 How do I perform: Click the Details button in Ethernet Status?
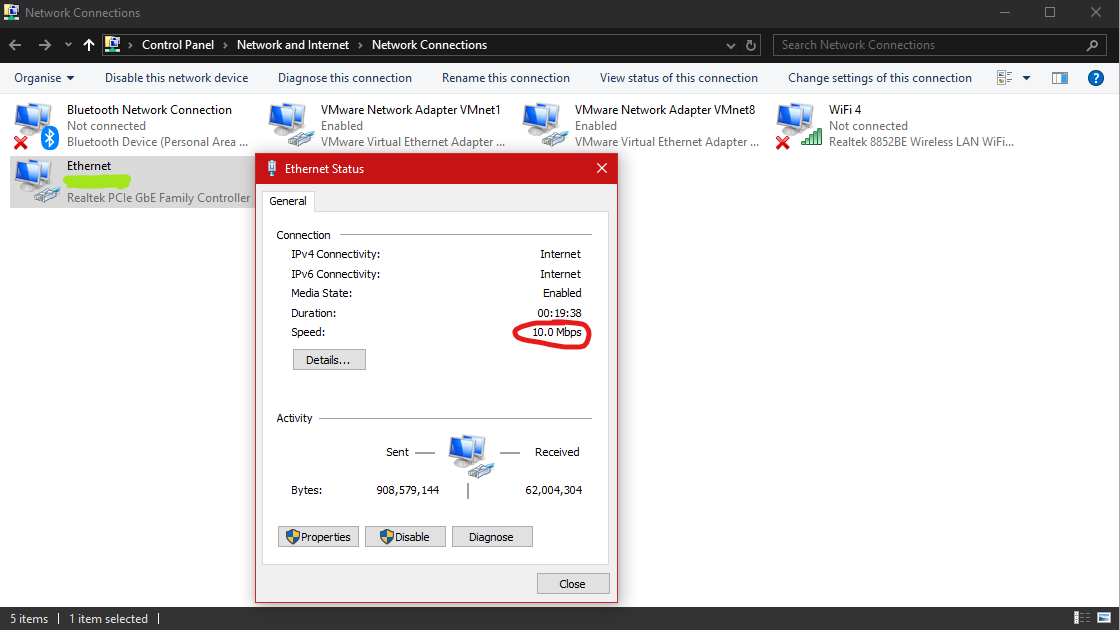click(329, 359)
